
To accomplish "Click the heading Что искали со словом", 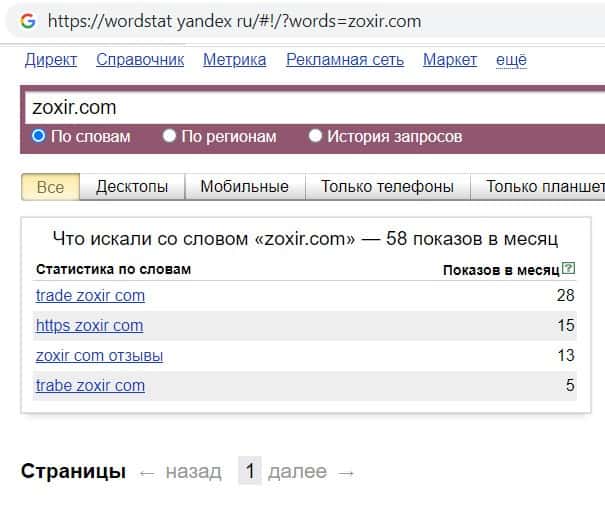I will point(305,239).
